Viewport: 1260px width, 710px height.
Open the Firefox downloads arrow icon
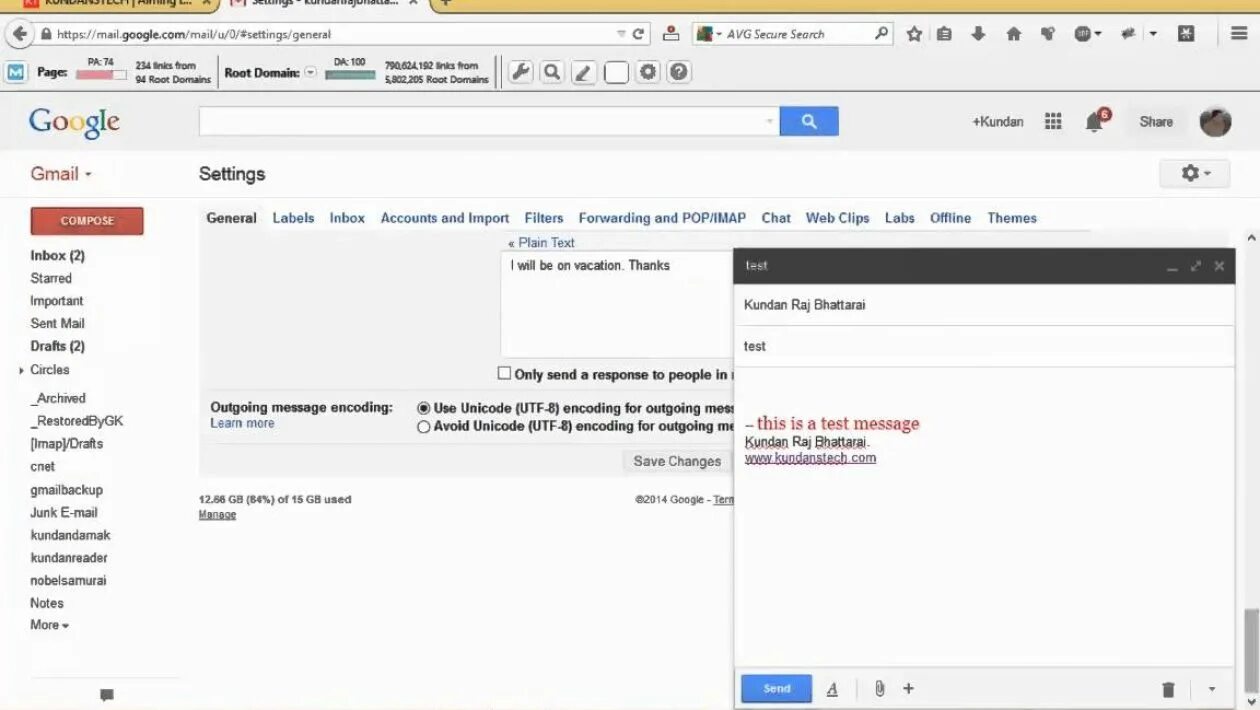pos(978,34)
